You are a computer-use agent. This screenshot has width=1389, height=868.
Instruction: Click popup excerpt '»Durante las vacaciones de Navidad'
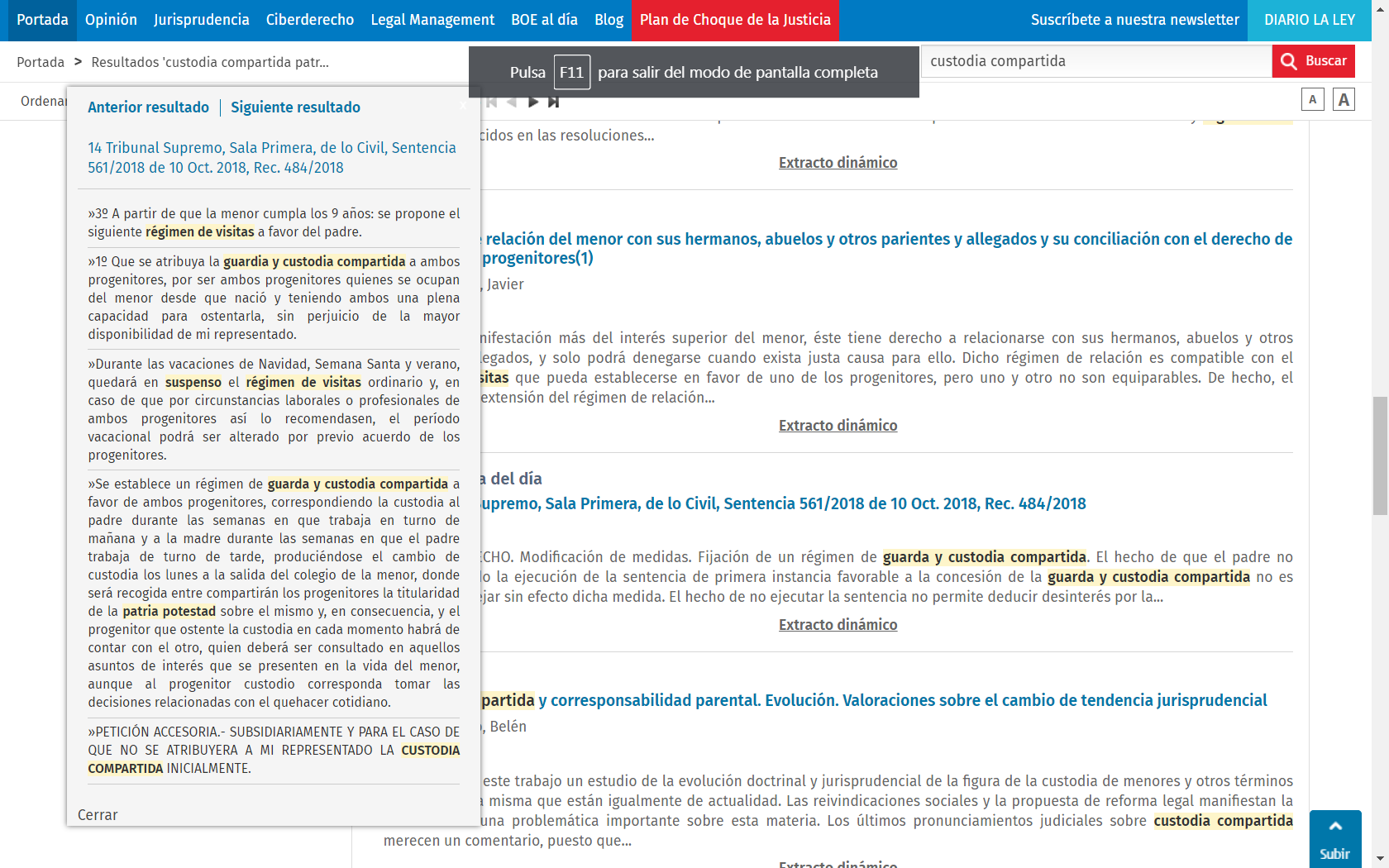(x=274, y=410)
